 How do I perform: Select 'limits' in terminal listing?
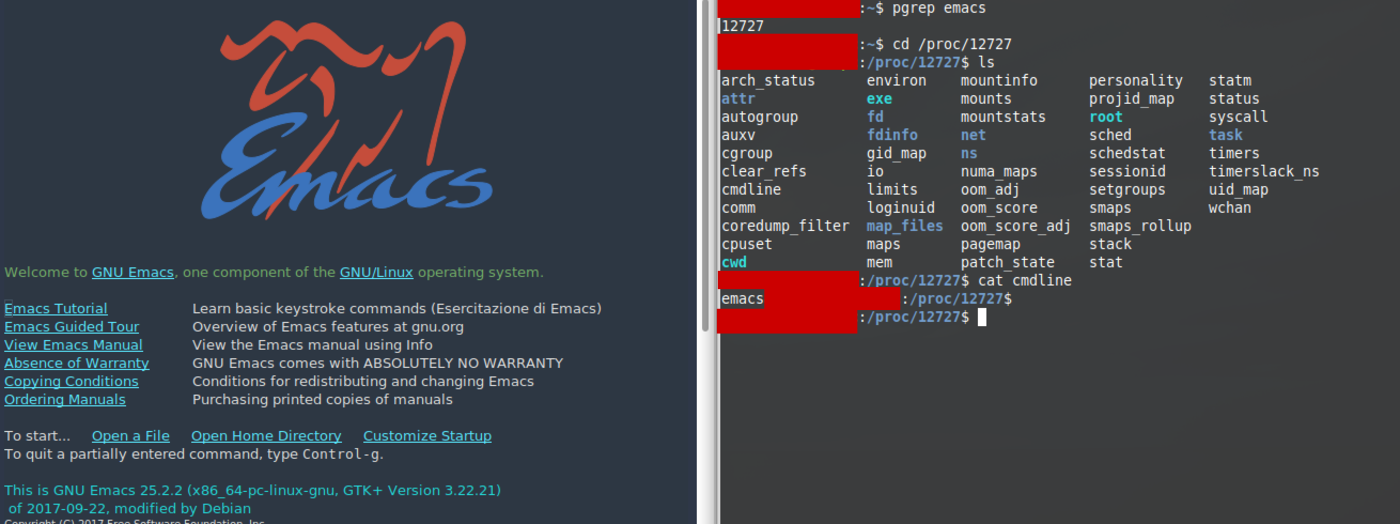893,189
